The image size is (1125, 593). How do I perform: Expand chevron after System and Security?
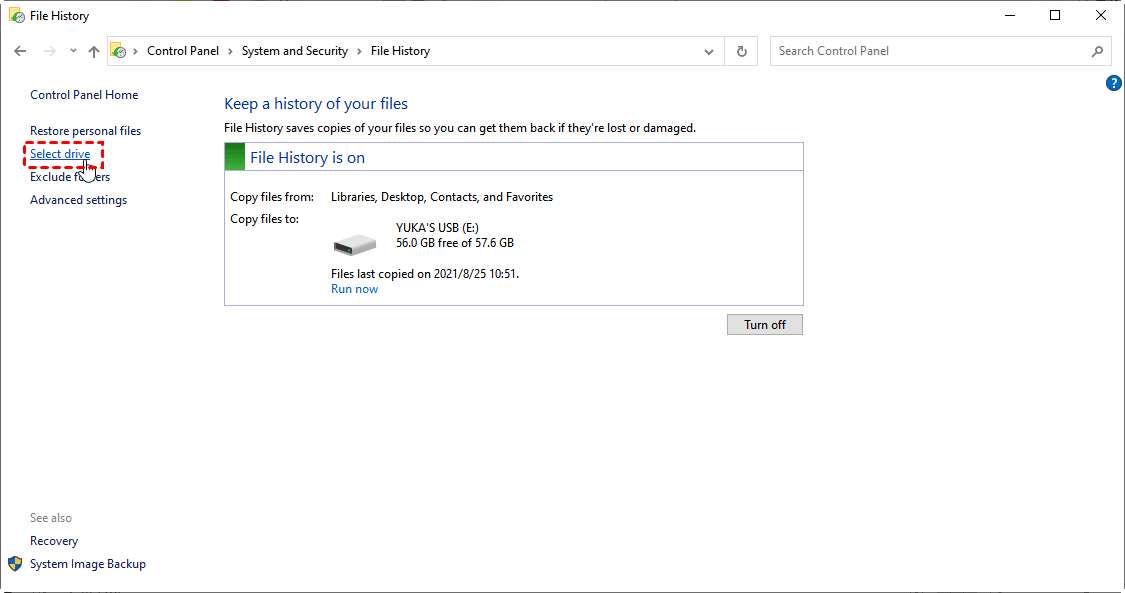click(359, 51)
